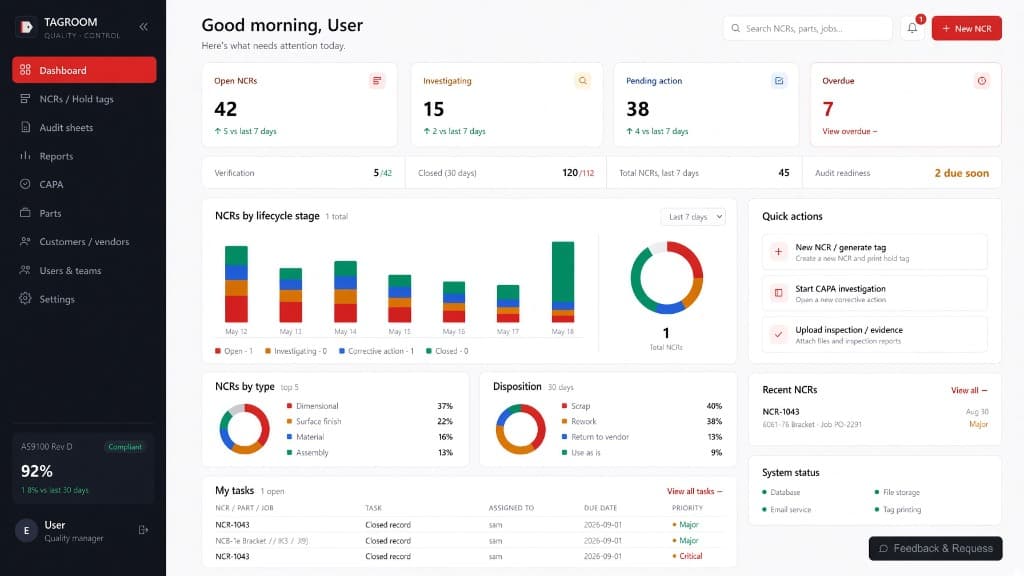
Task: Click the search magnifier icon
Action: click(736, 28)
